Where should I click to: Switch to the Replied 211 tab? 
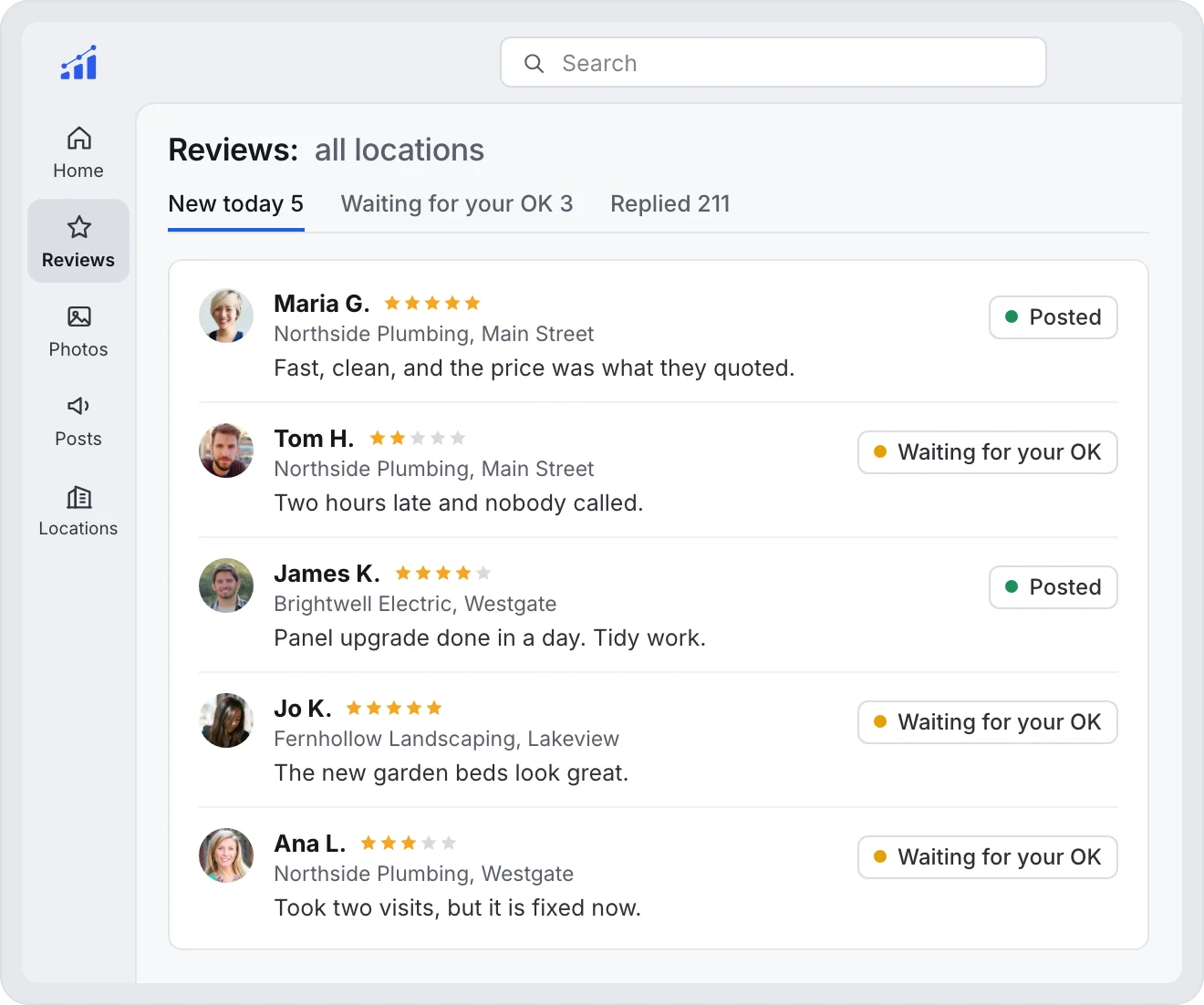point(670,204)
